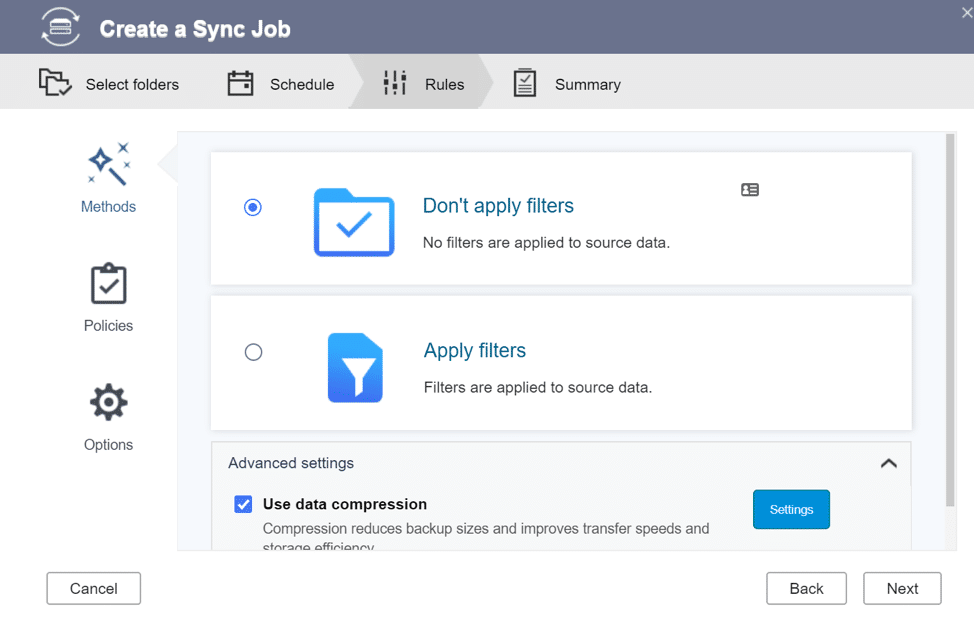Select the Apply filters radio button
The height and width of the screenshot is (618, 974).
(253, 352)
